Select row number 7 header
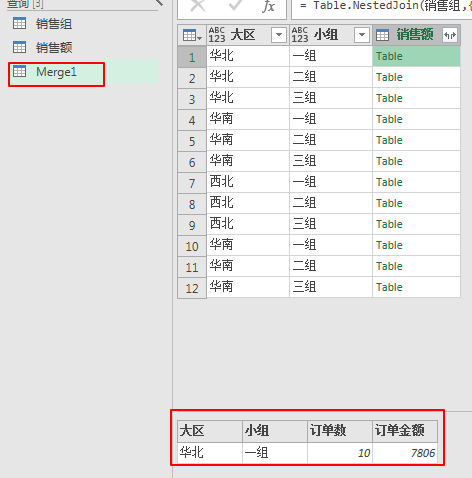Screen dimensions: 472x478 coord(192,183)
